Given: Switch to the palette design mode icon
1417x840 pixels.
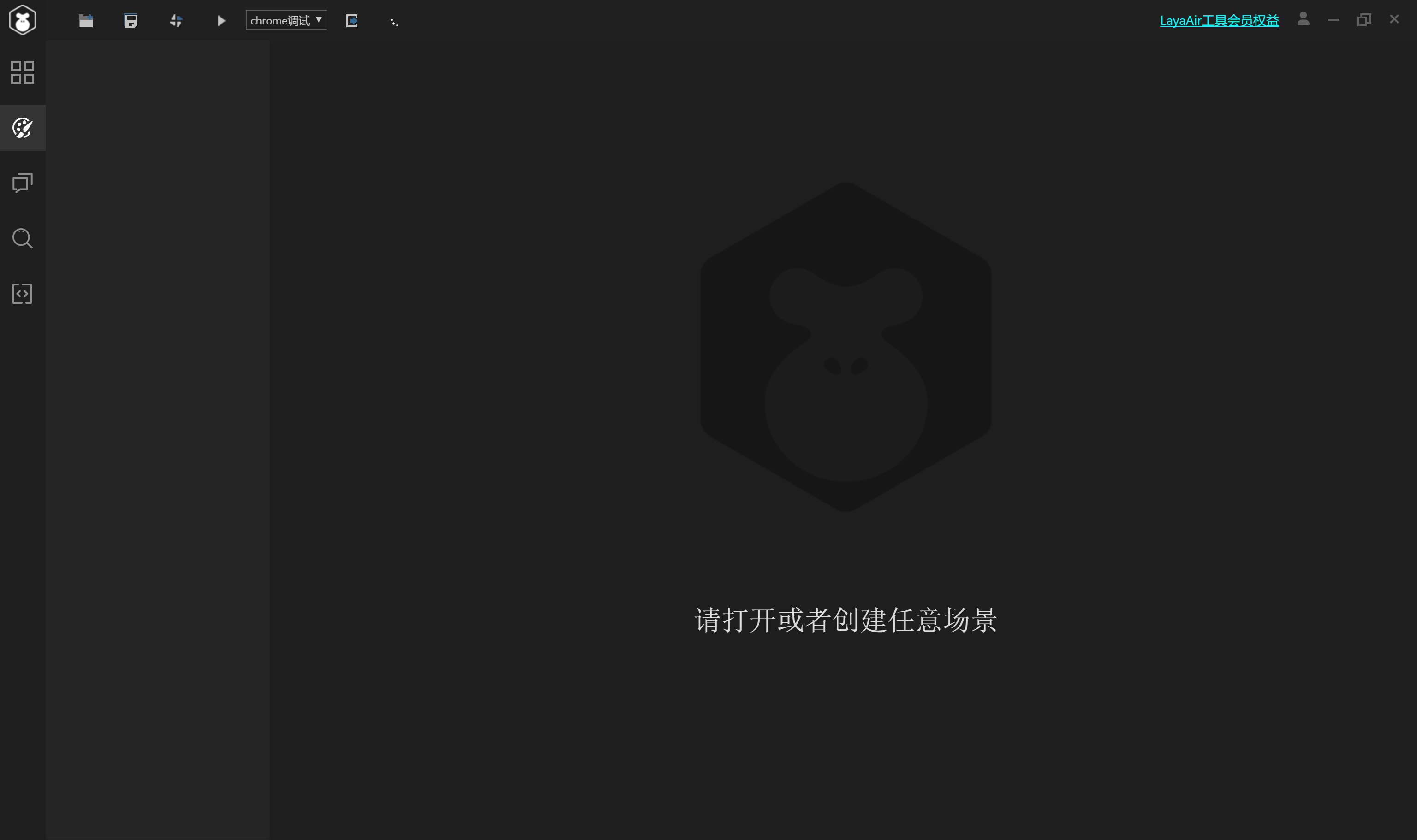Looking at the screenshot, I should [x=23, y=128].
